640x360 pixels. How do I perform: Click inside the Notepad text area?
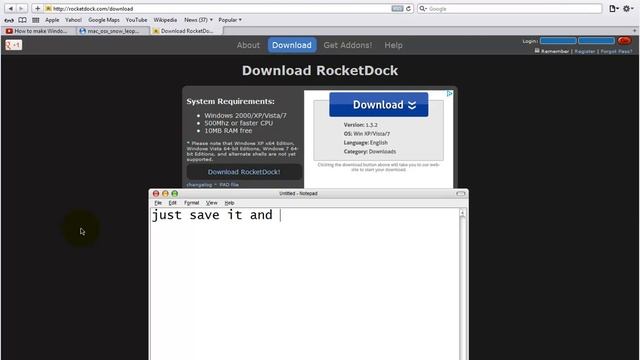click(x=304, y=284)
